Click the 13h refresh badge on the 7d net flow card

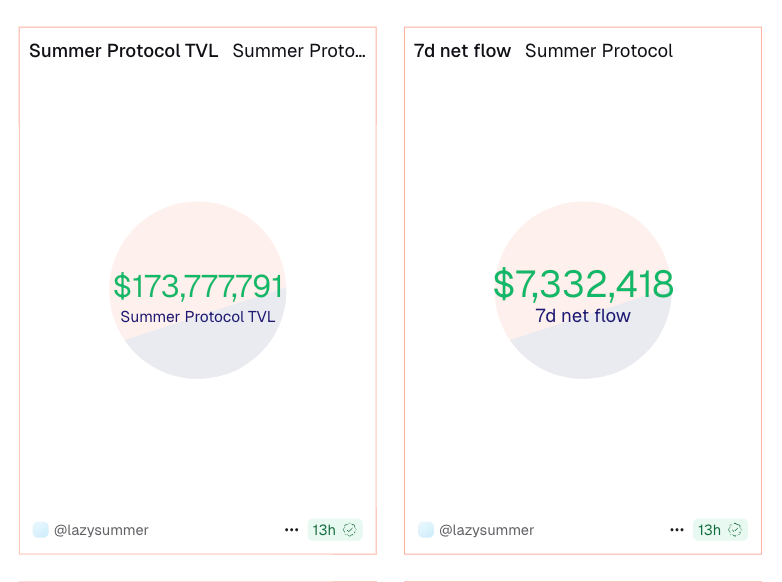(x=710, y=530)
